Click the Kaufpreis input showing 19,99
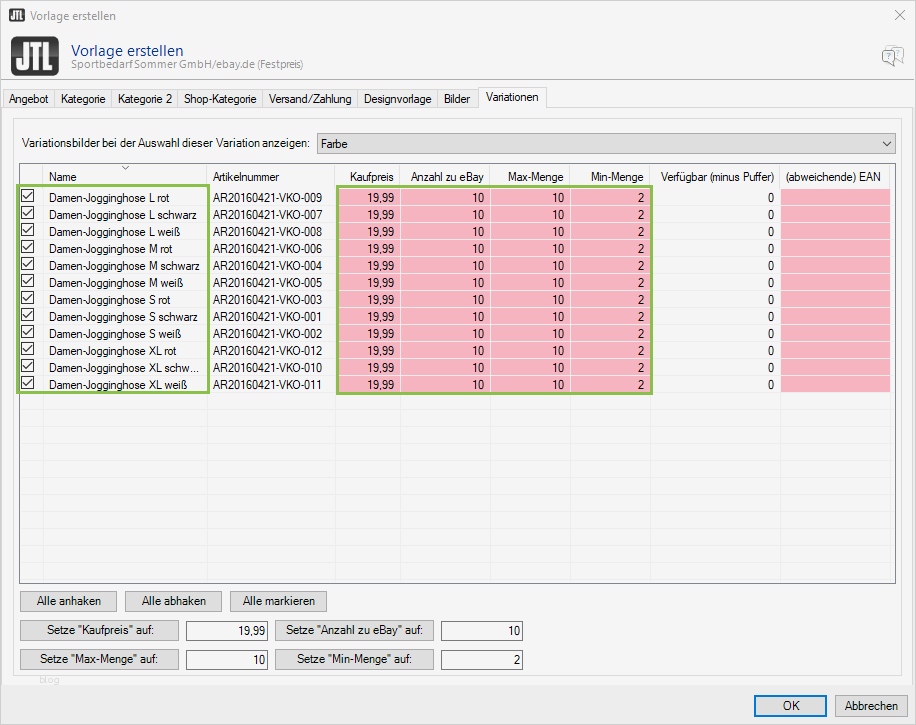This screenshot has height=725, width=916. point(225,630)
